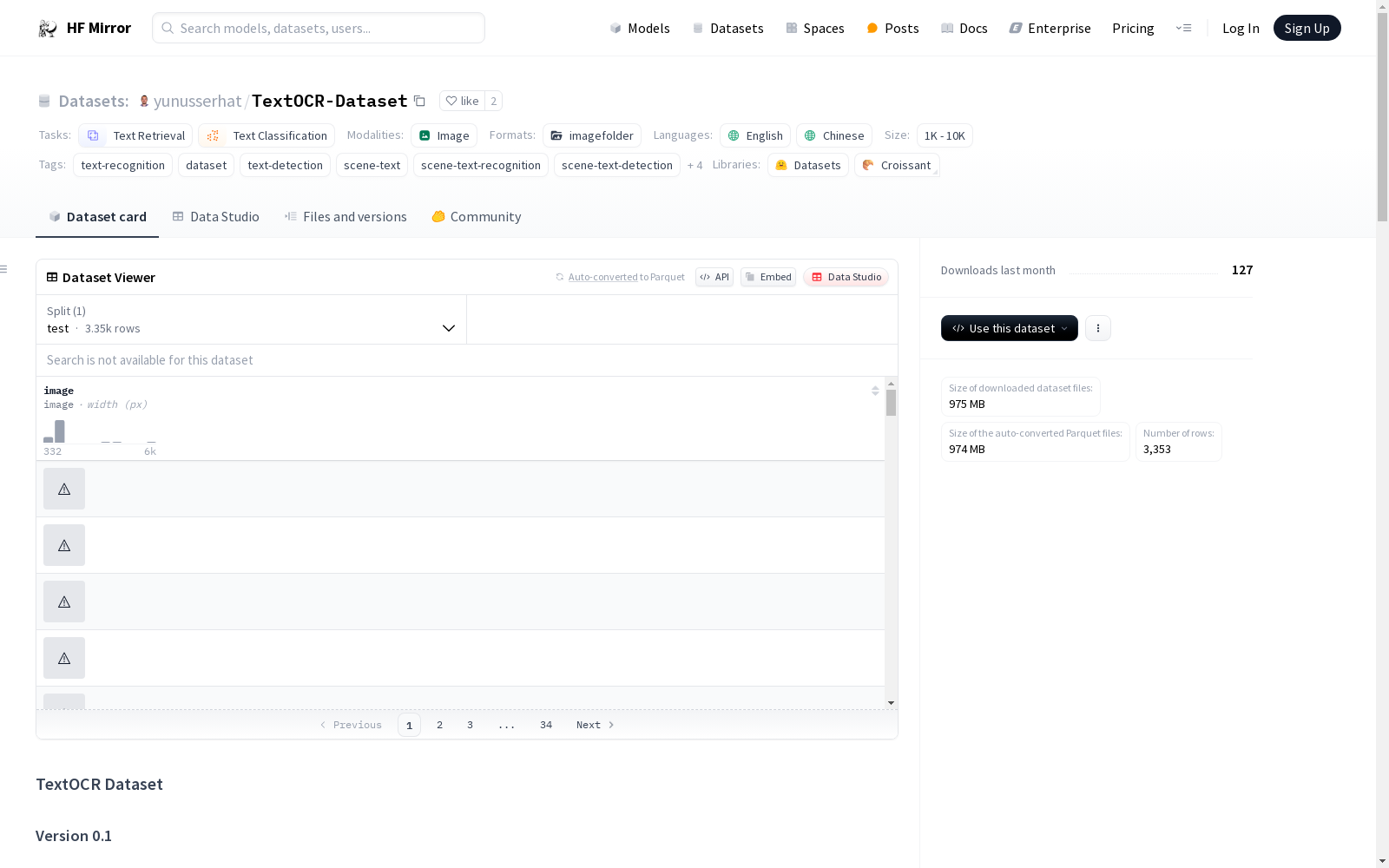
Task: Open Docs in top navigation
Action: [964, 28]
